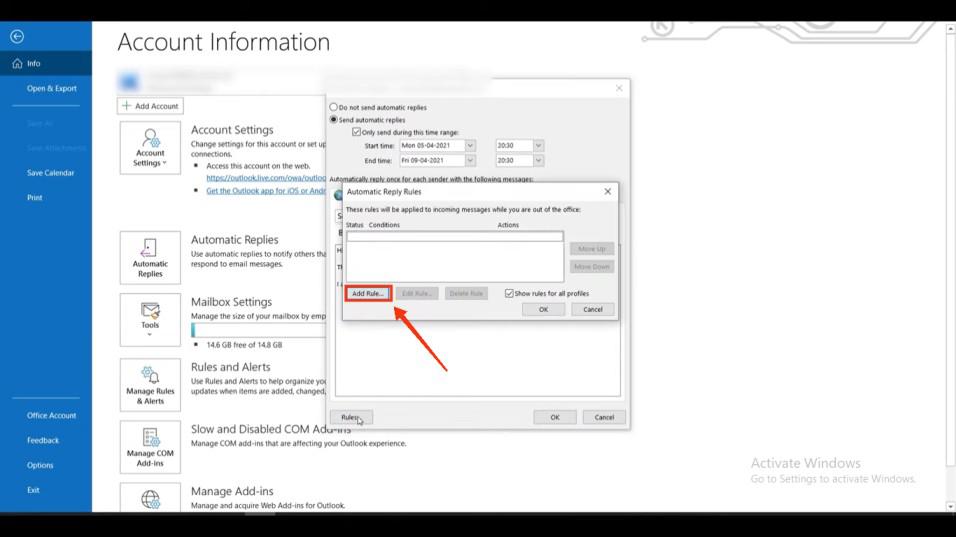
Task: Open Manage COM Add-ins icon button
Action: (x=150, y=447)
